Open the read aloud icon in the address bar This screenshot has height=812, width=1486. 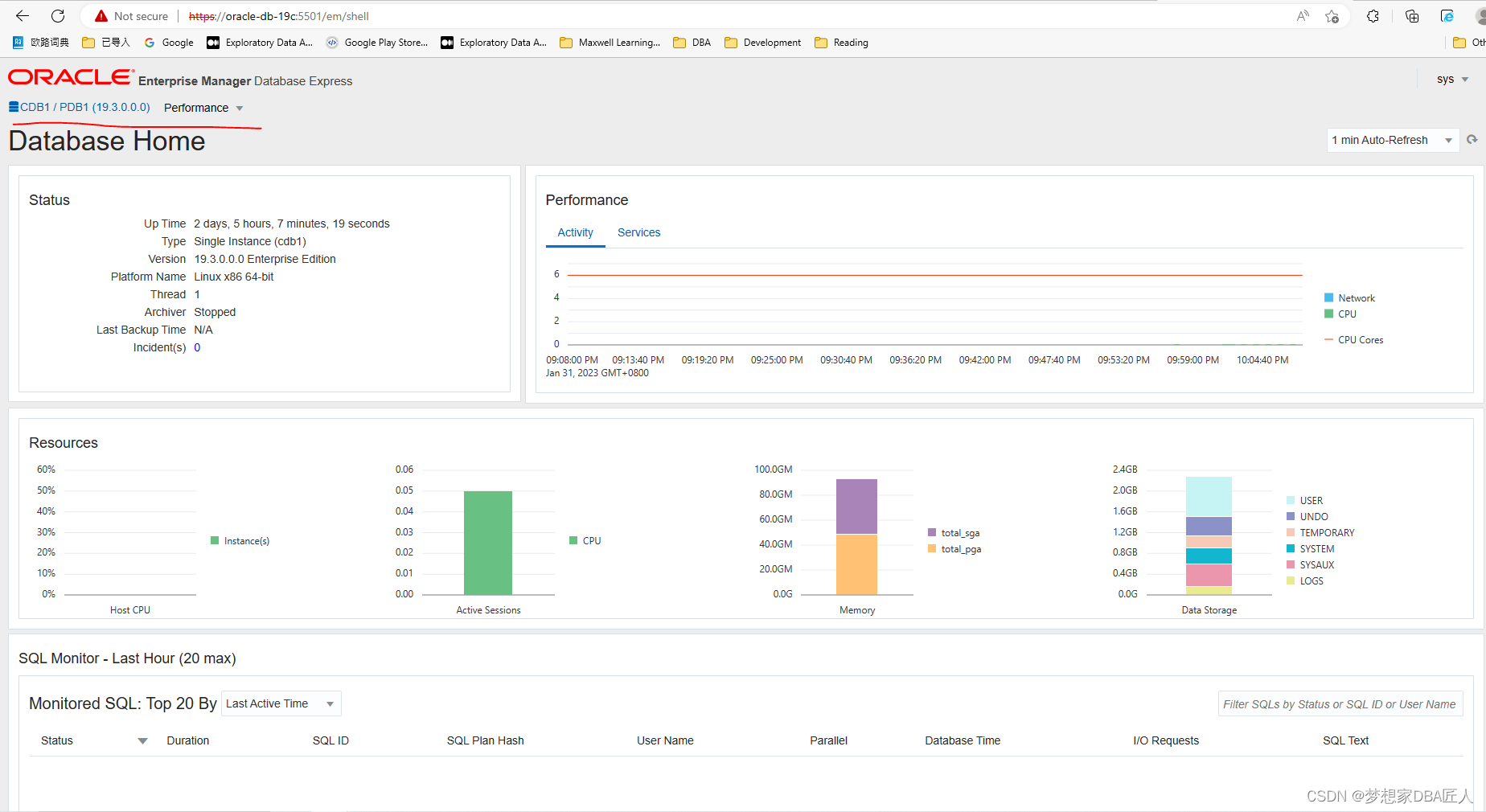tap(1303, 16)
